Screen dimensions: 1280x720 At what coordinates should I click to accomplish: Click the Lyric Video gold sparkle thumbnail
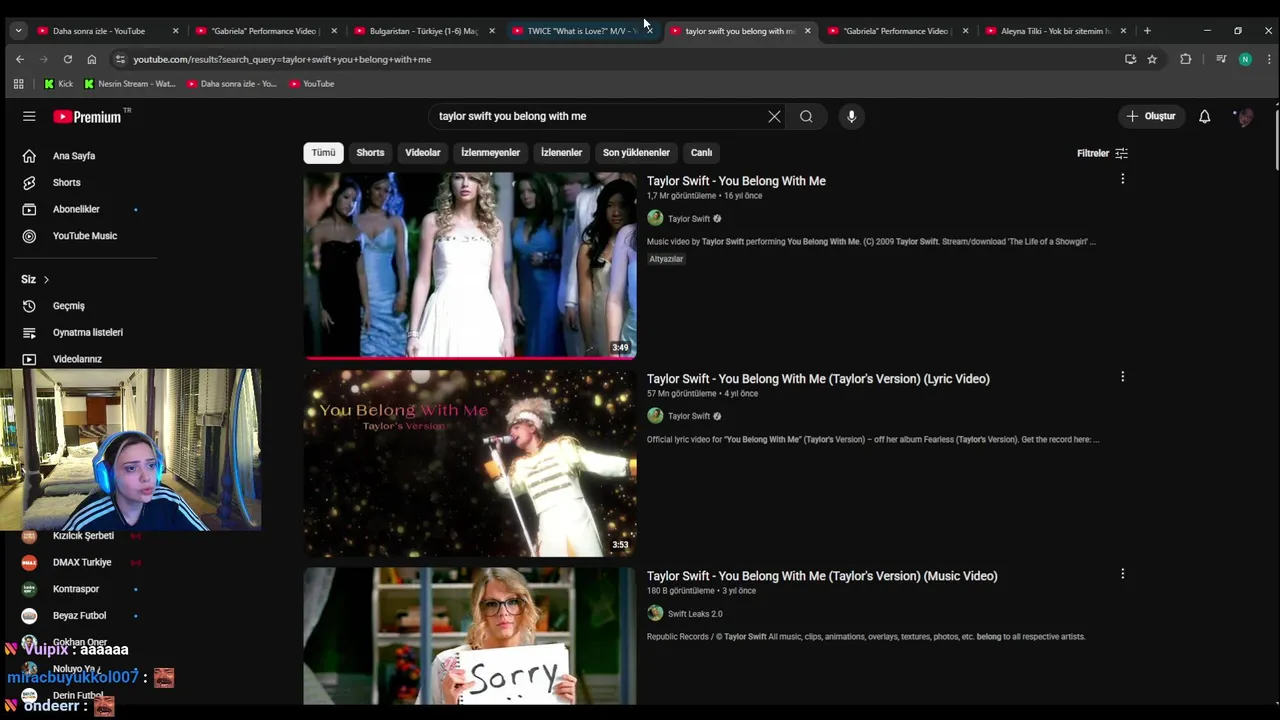(x=470, y=463)
